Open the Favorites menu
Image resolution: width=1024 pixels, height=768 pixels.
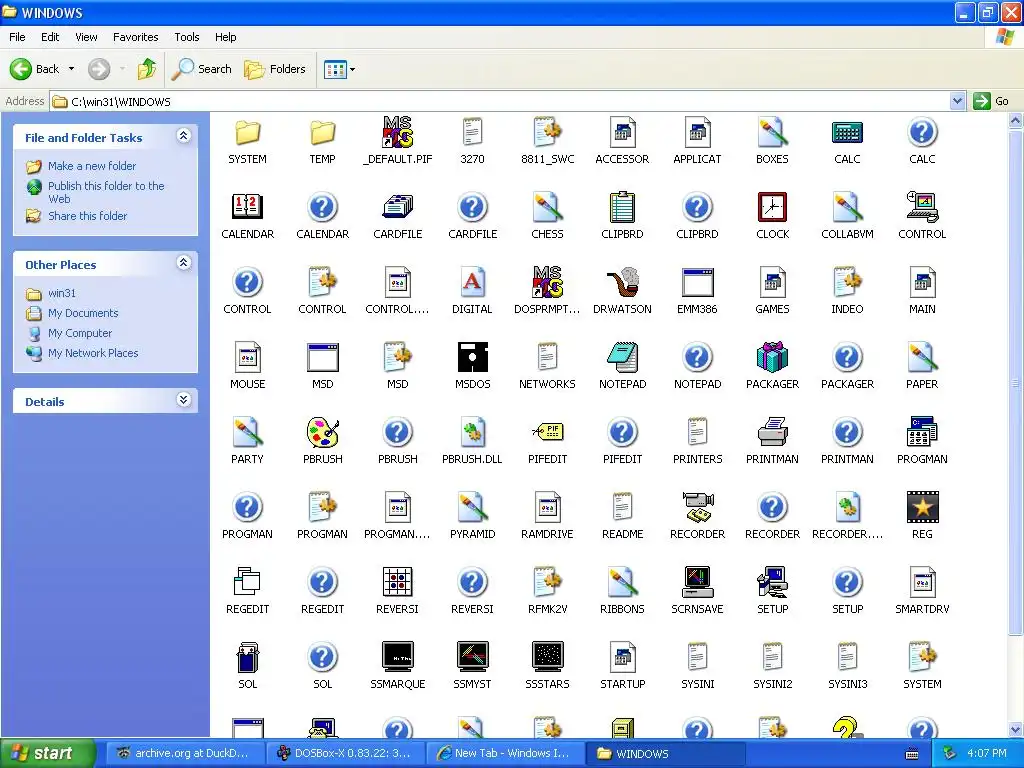click(x=136, y=37)
